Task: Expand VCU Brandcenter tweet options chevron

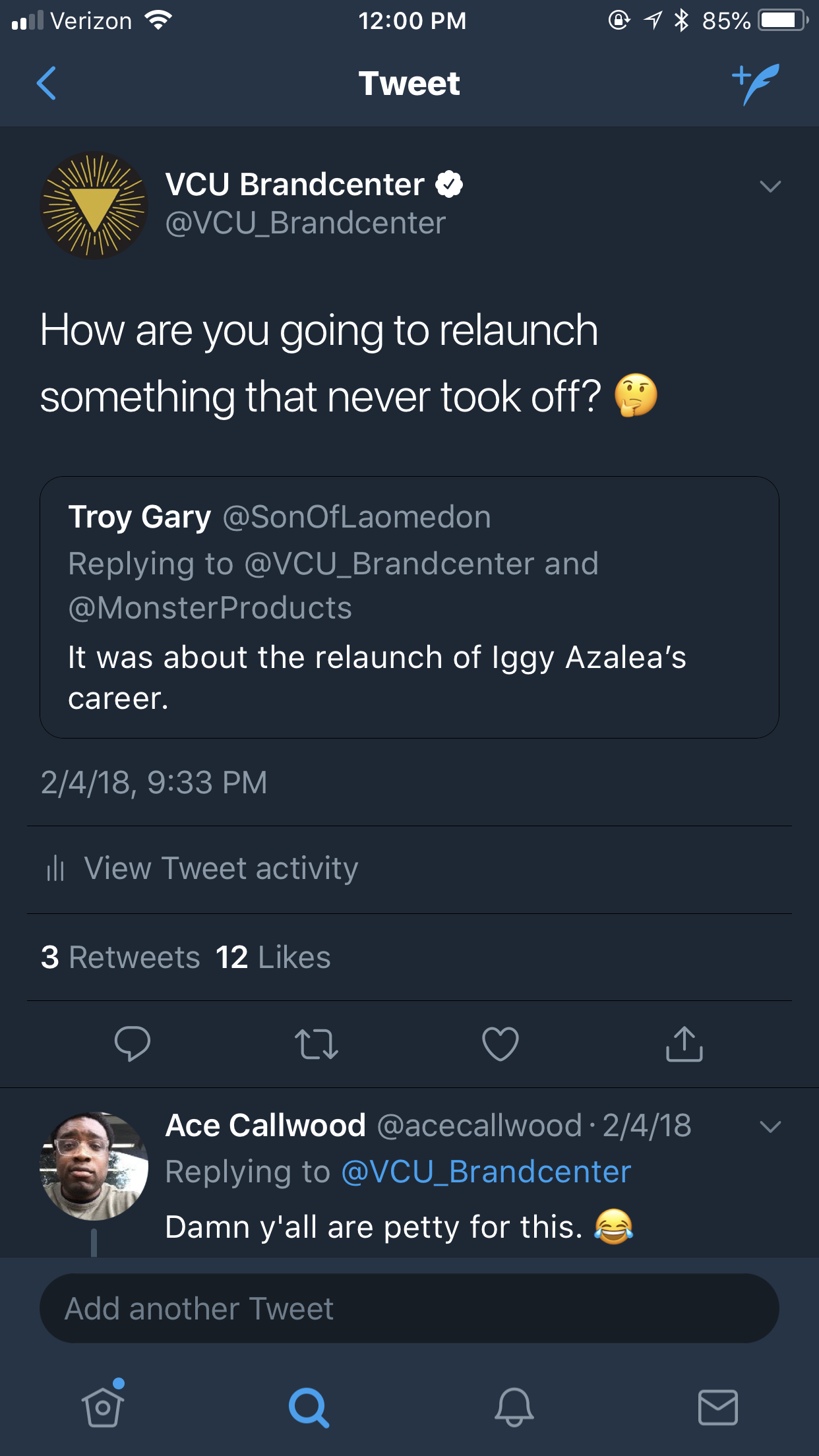Action: (770, 187)
